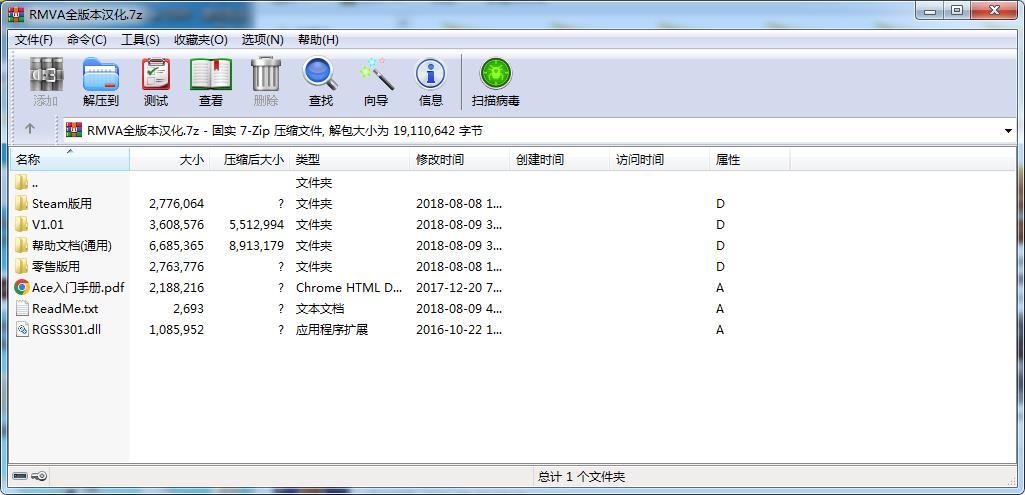Open the address bar dropdown arrow
The width and height of the screenshot is (1025, 495).
click(x=1008, y=131)
